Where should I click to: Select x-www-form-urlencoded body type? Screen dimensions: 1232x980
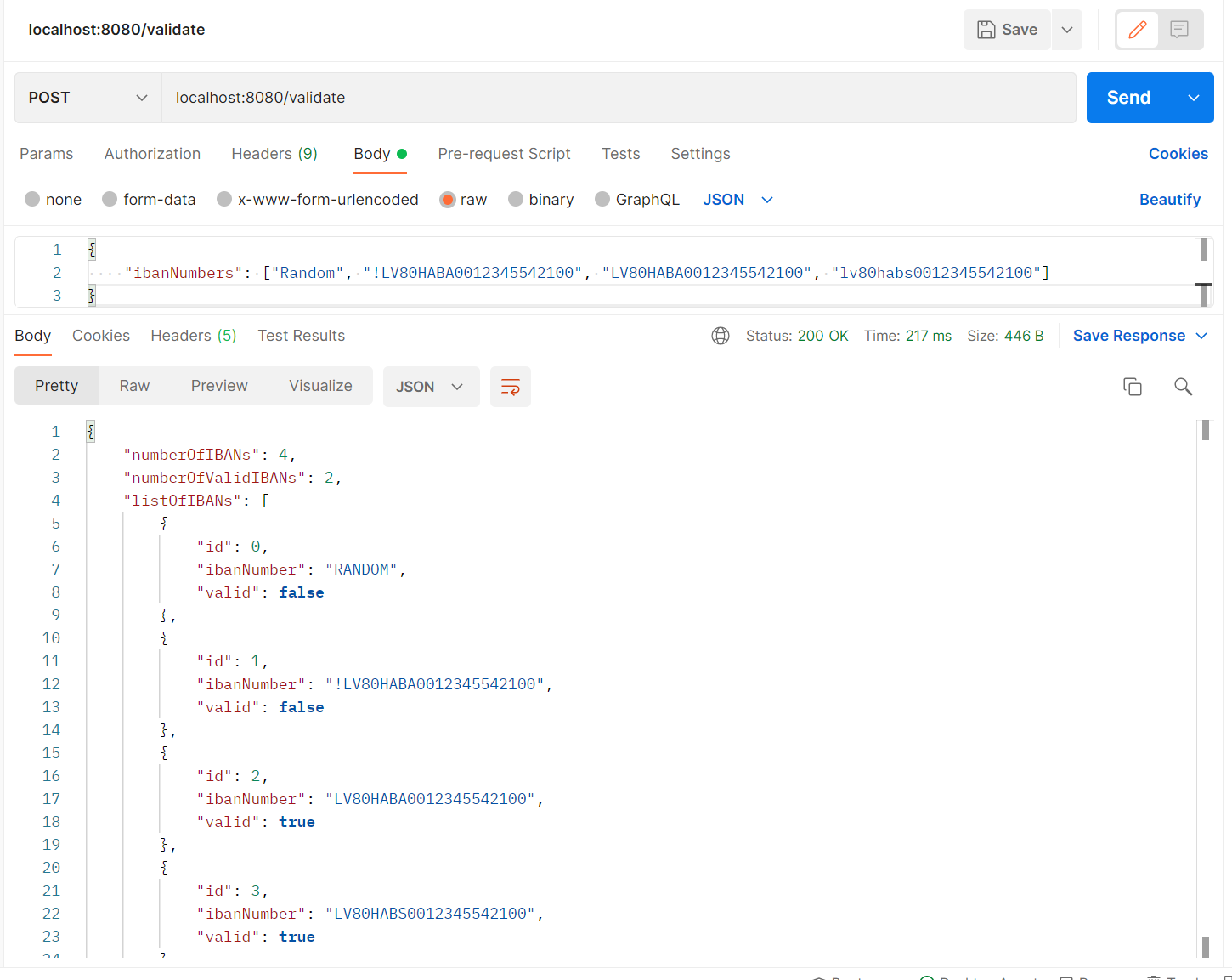318,200
